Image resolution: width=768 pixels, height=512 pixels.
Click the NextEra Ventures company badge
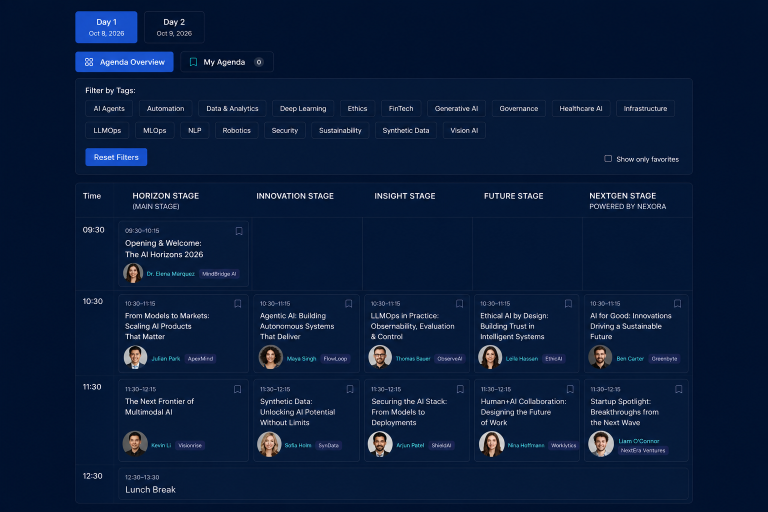coord(643,450)
